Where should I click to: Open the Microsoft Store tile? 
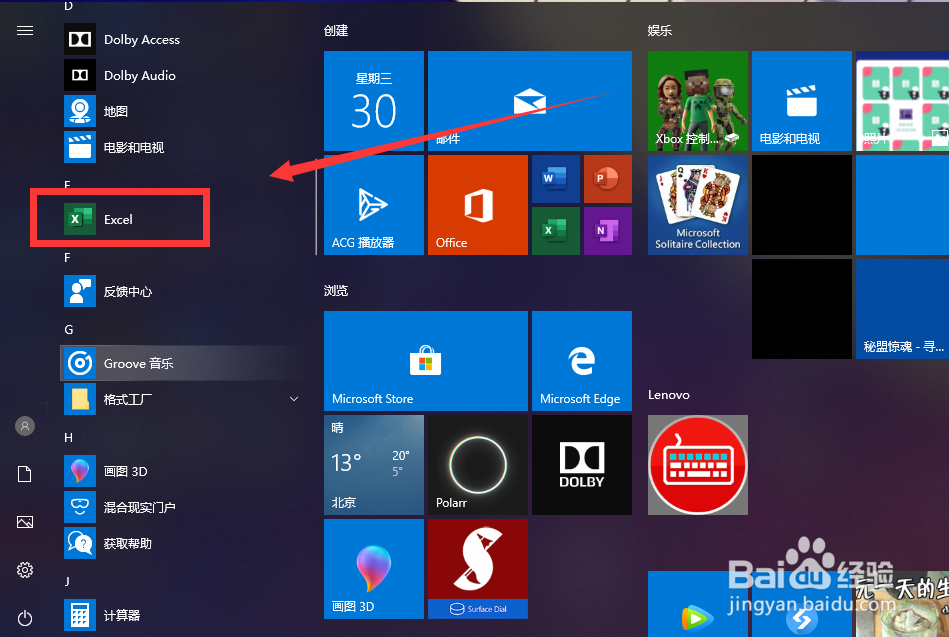coord(425,361)
